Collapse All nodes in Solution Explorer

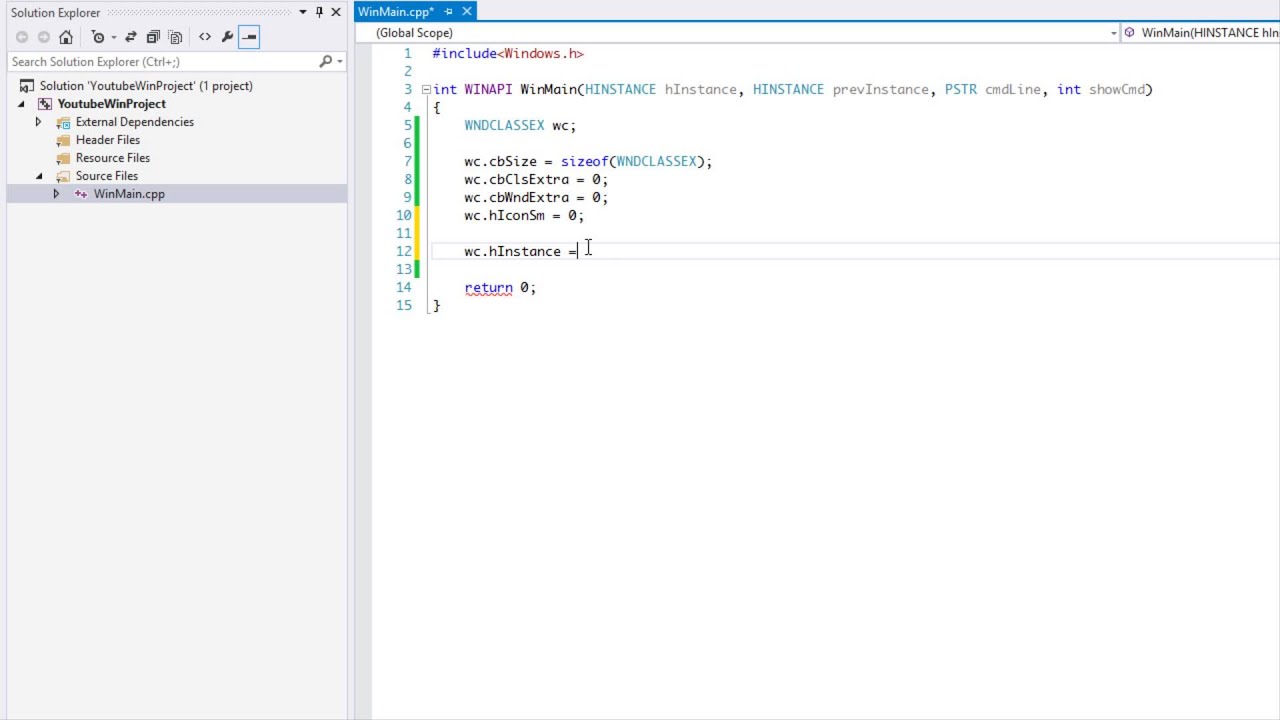coord(153,37)
